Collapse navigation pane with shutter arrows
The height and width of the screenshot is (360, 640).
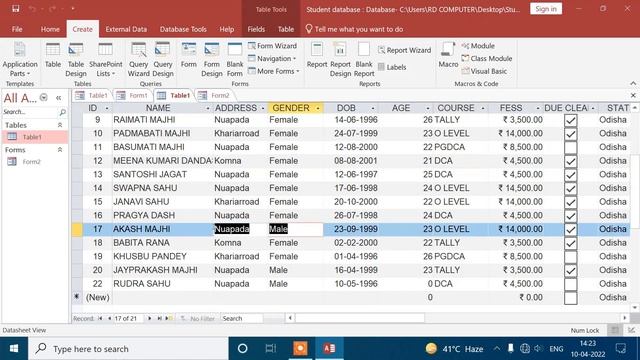coord(58,98)
